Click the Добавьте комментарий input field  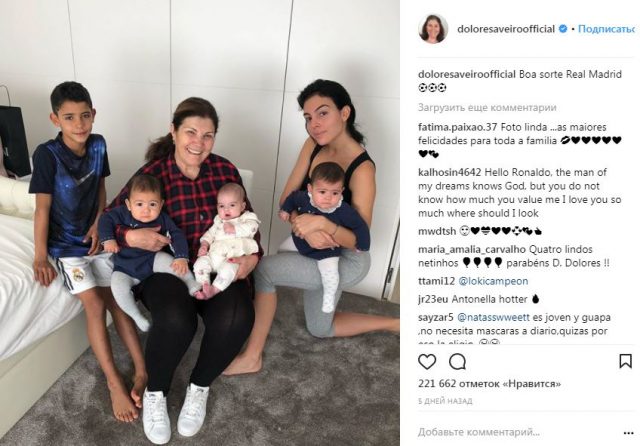(479, 432)
